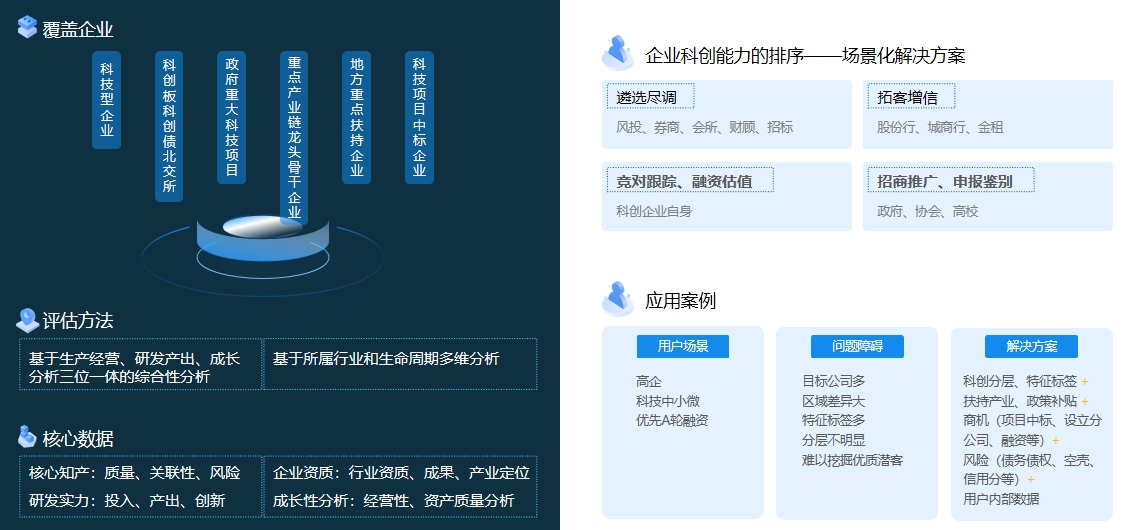
Task: Click the 应用案例 heading
Action: (x=681, y=301)
